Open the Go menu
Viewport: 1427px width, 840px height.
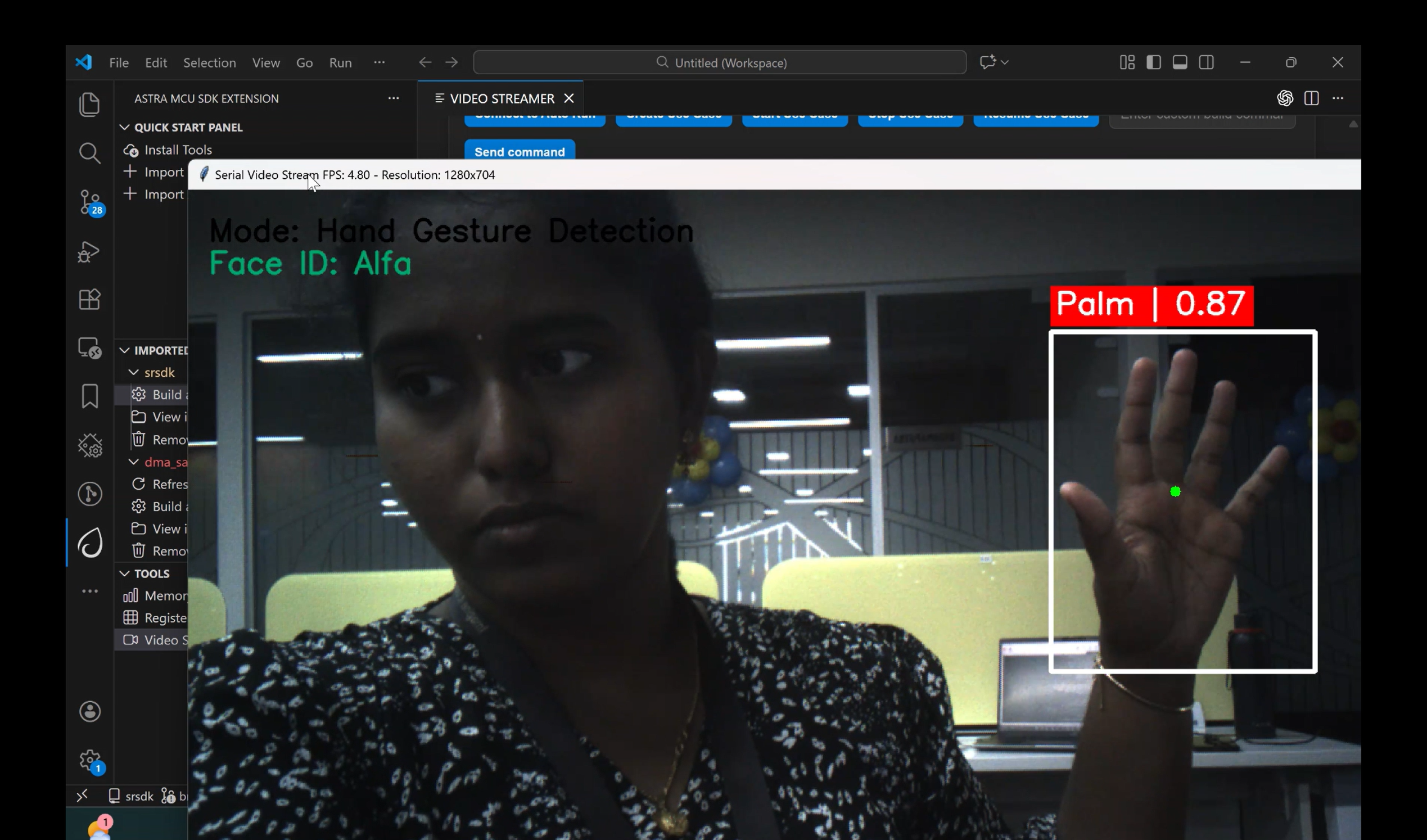(x=305, y=62)
